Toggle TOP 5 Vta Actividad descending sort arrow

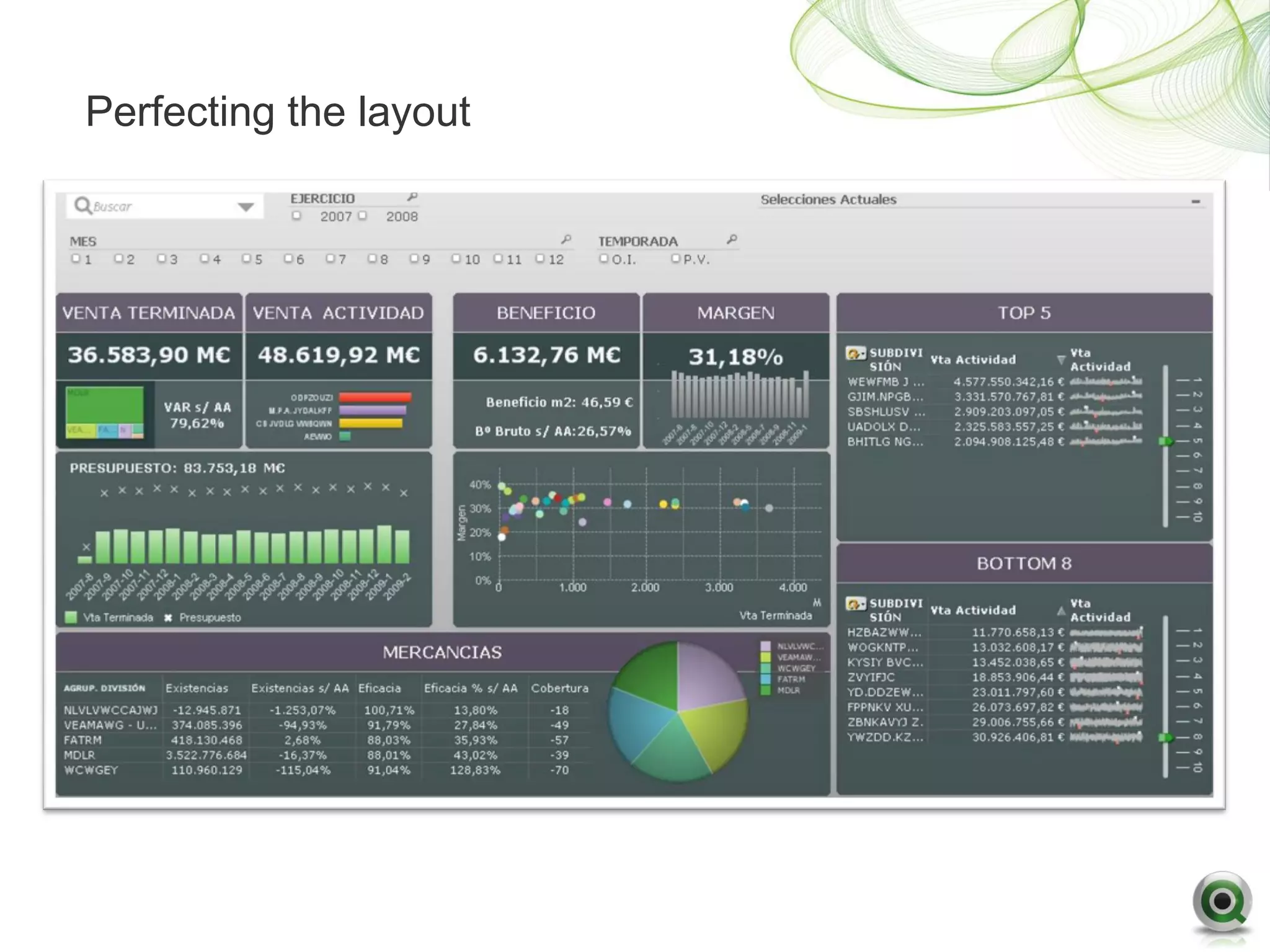[x=1061, y=360]
